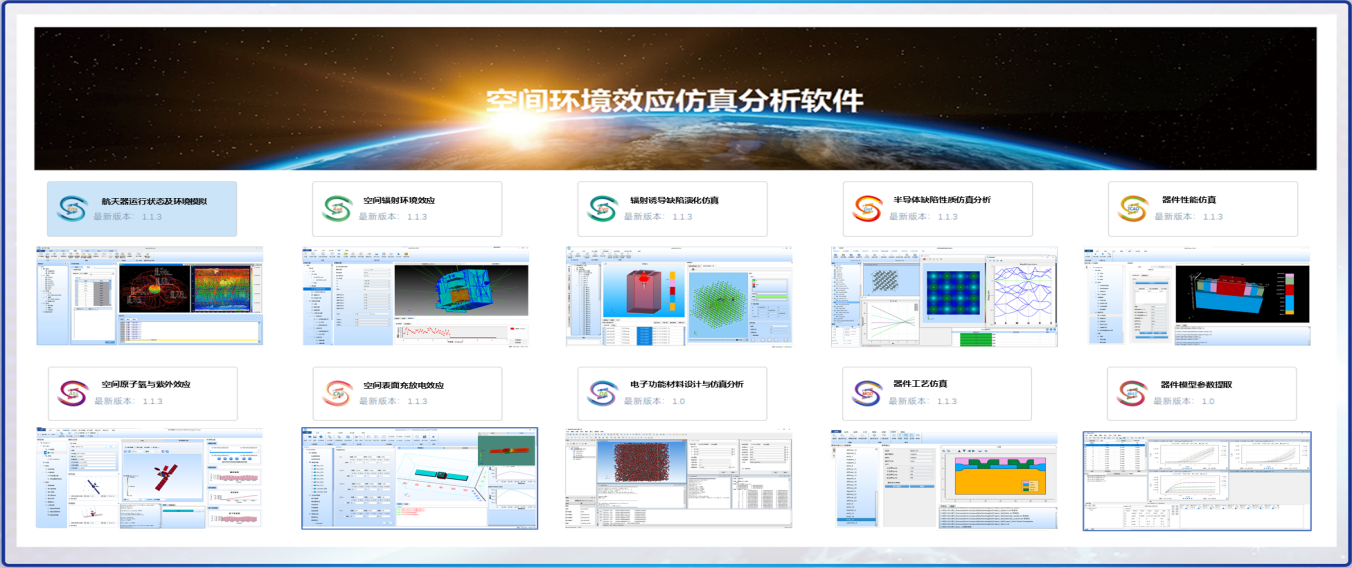This screenshot has height=568, width=1352.
Task: Open the 空间表面充放电效应 preview screenshot
Action: (x=419, y=478)
